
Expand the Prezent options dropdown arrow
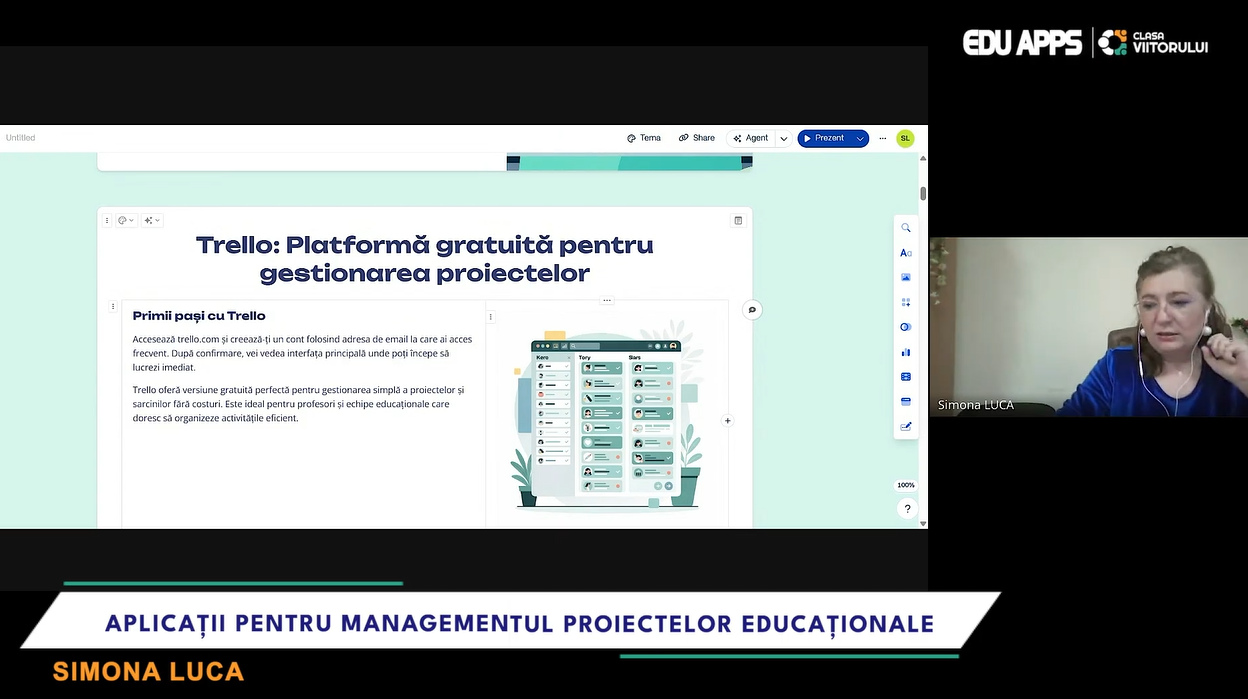860,138
